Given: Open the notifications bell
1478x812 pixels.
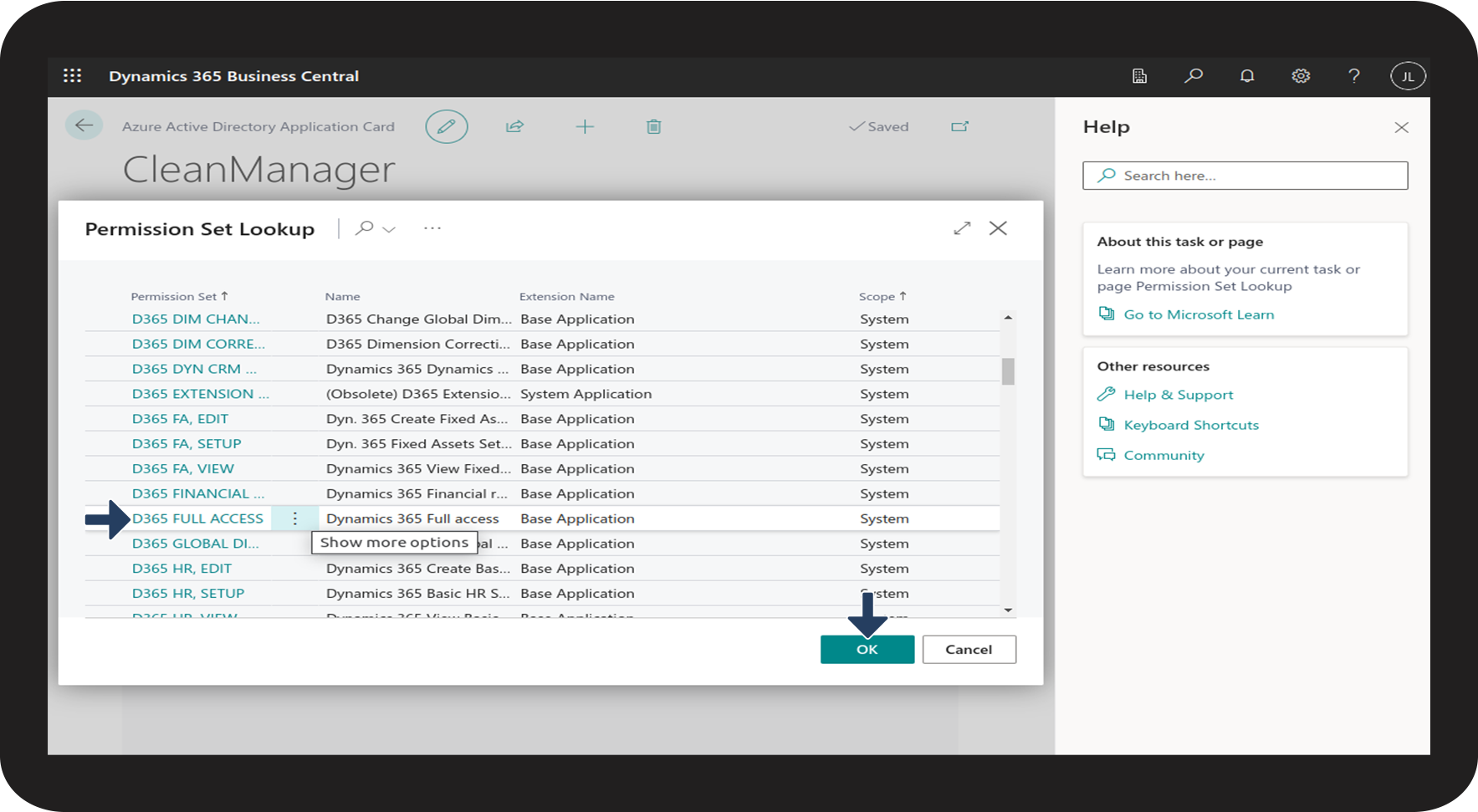Looking at the screenshot, I should pos(1246,76).
